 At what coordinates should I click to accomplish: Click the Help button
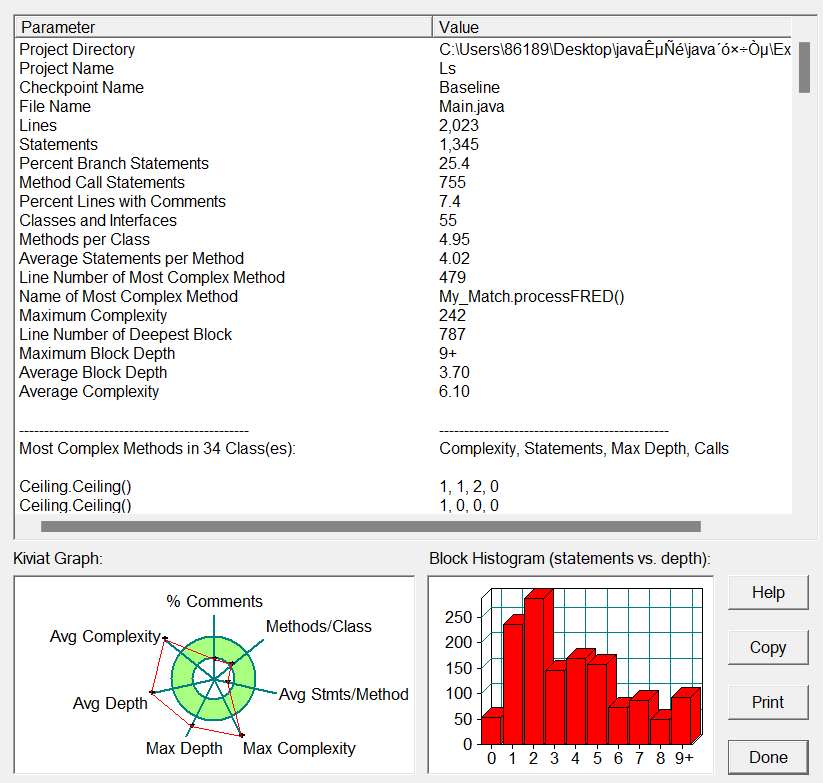[x=768, y=592]
